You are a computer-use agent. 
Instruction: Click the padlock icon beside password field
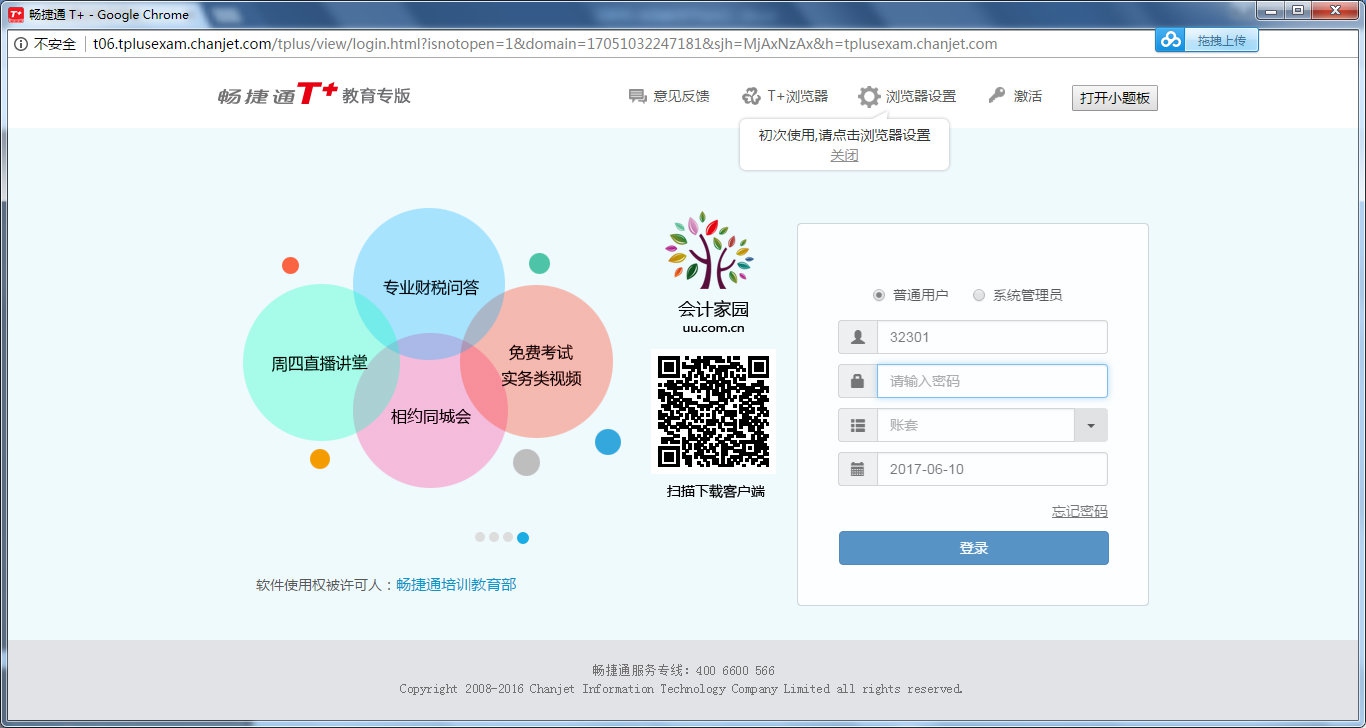(x=858, y=381)
